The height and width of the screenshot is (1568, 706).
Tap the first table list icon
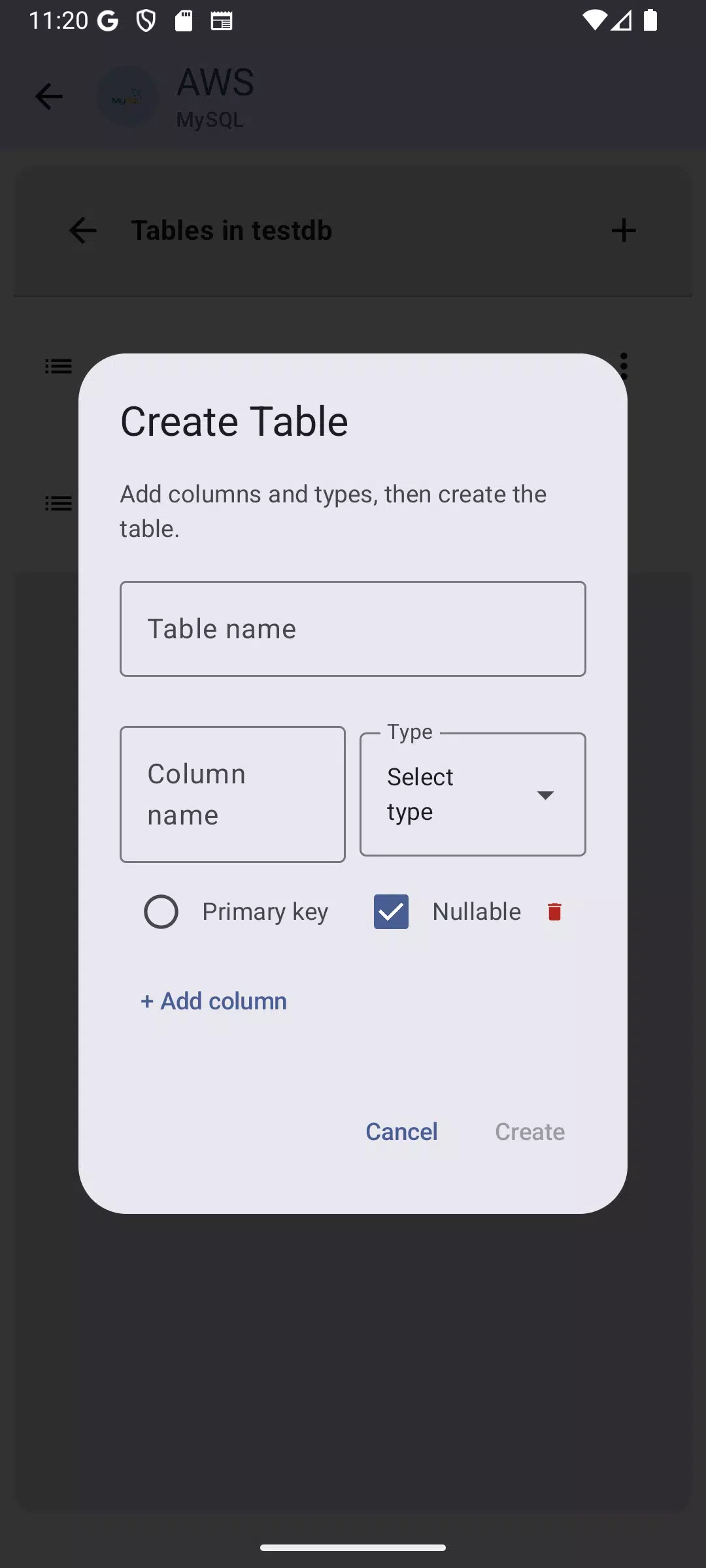58,366
